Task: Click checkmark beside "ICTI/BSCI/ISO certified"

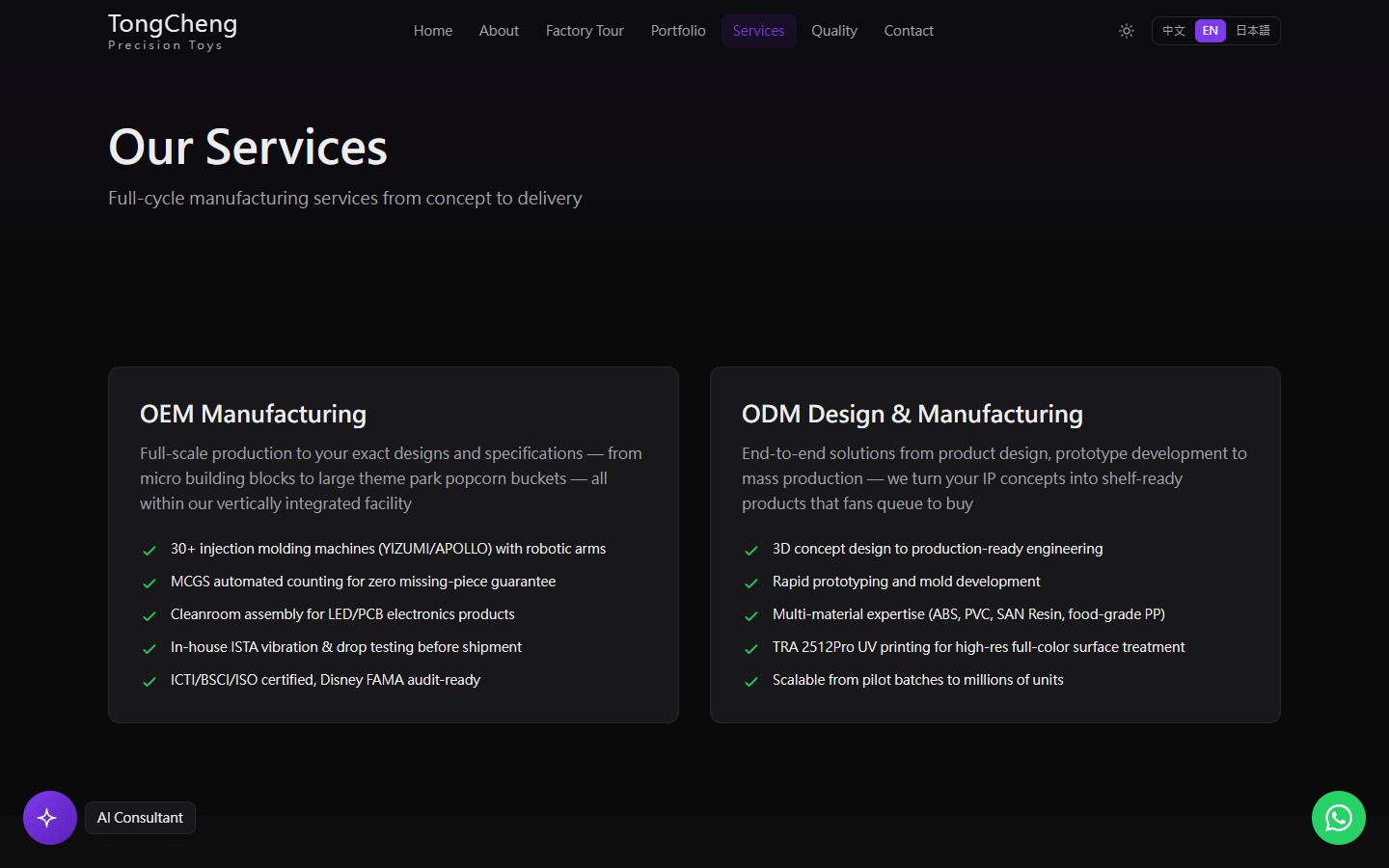Action: point(149,682)
